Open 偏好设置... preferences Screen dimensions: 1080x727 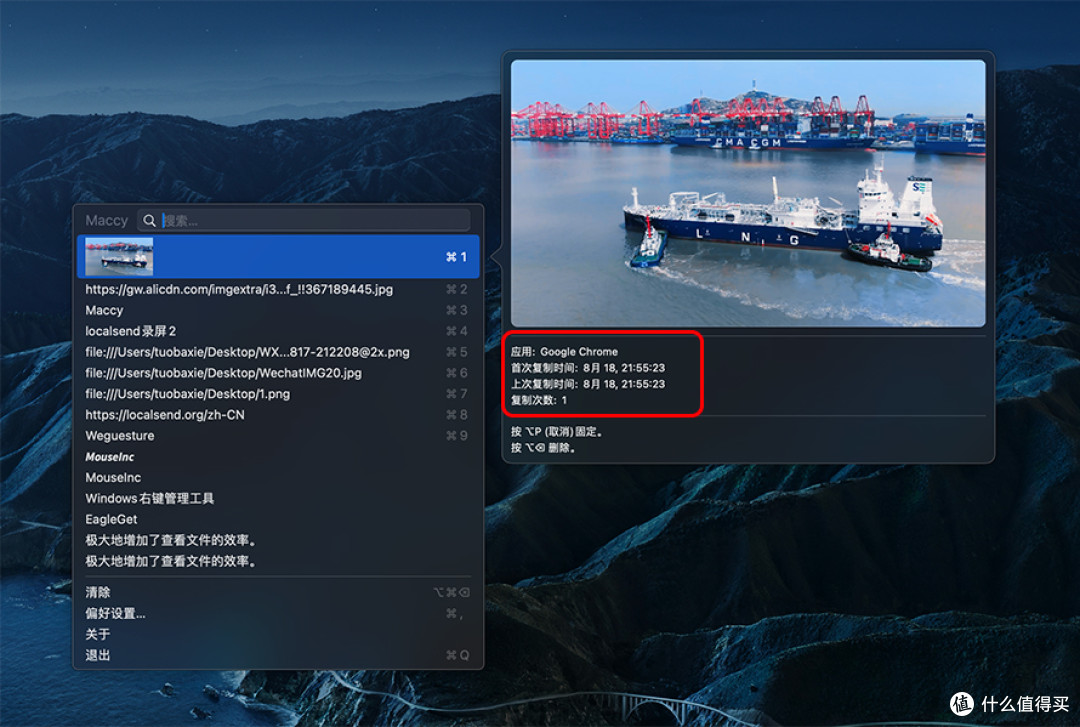[278, 613]
